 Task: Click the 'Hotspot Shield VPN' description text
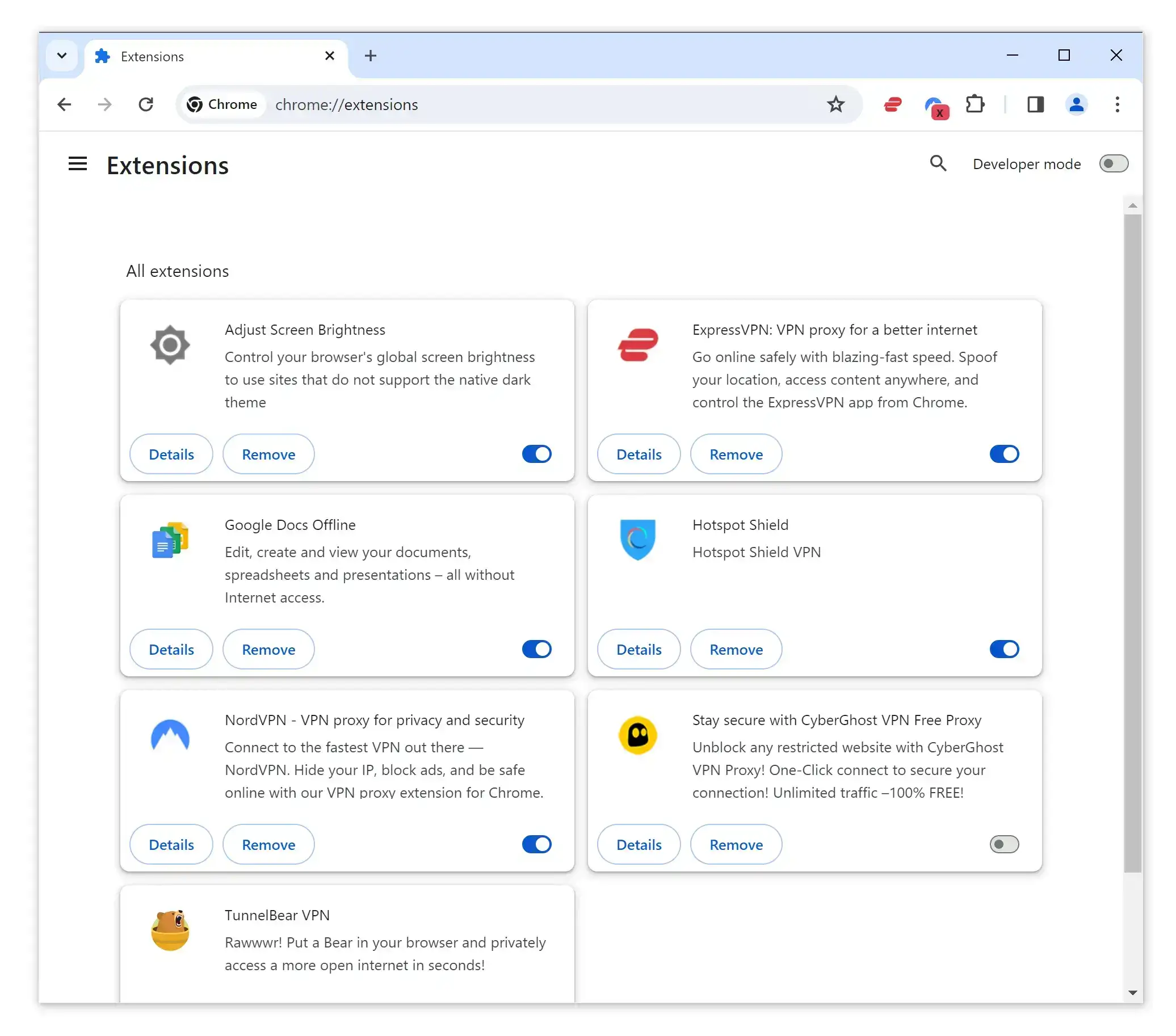point(756,551)
